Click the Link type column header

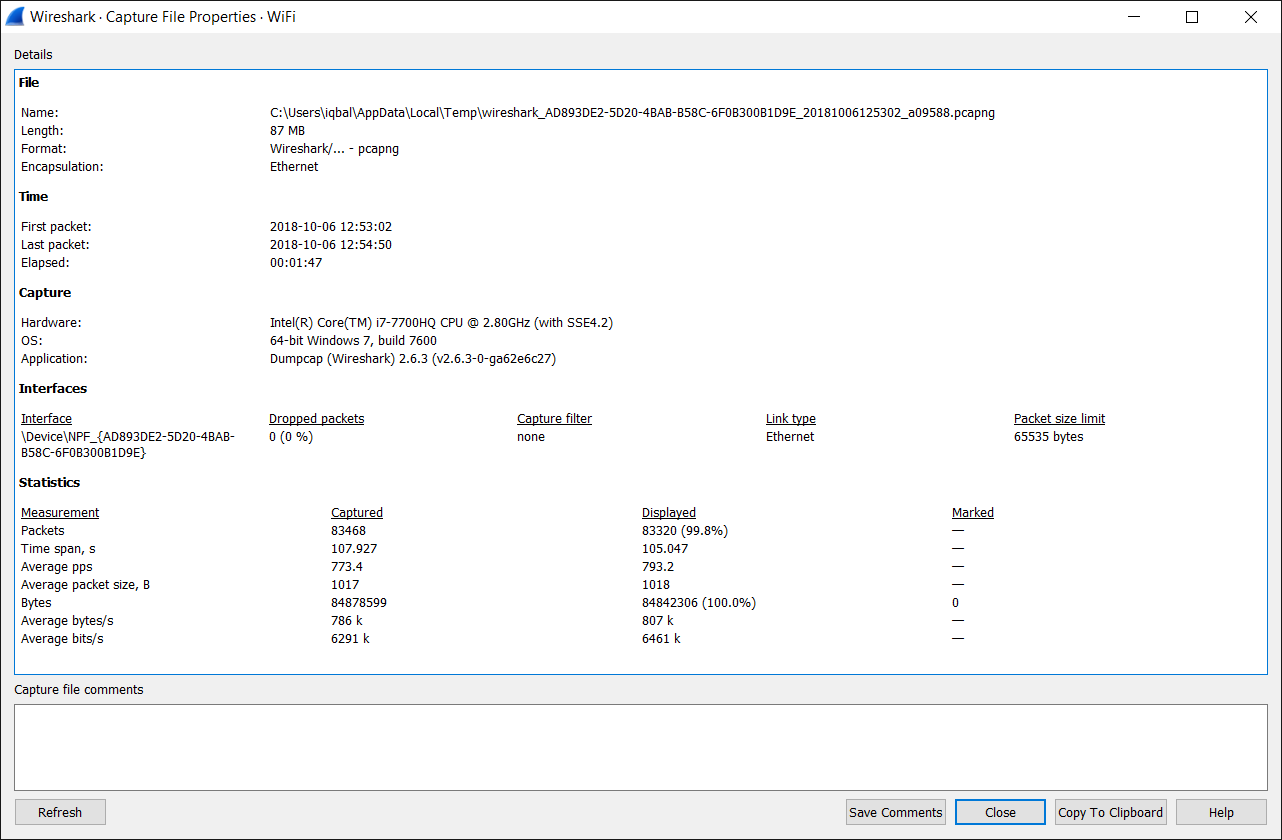pyautogui.click(x=791, y=419)
